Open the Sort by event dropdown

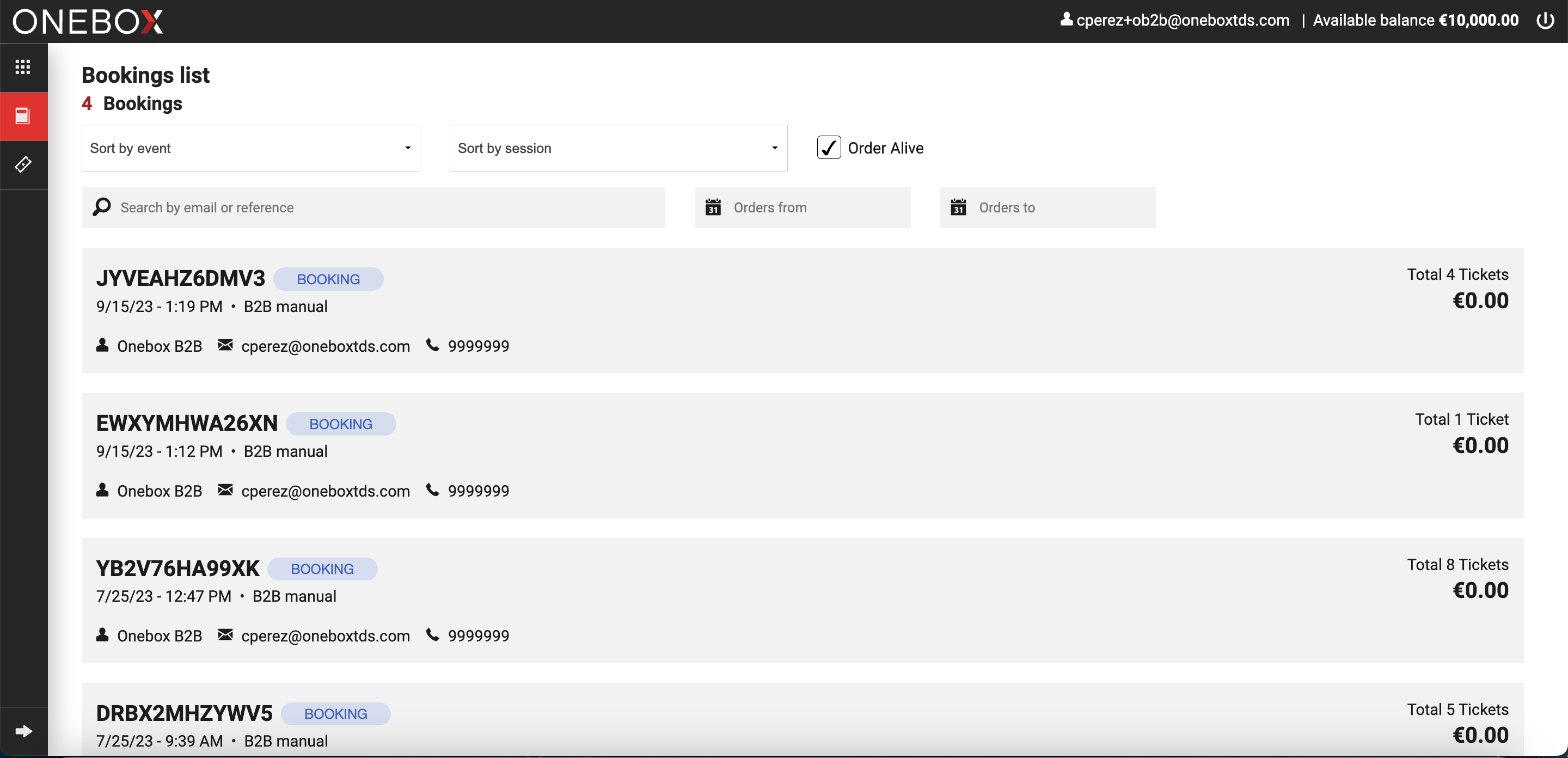tap(251, 148)
